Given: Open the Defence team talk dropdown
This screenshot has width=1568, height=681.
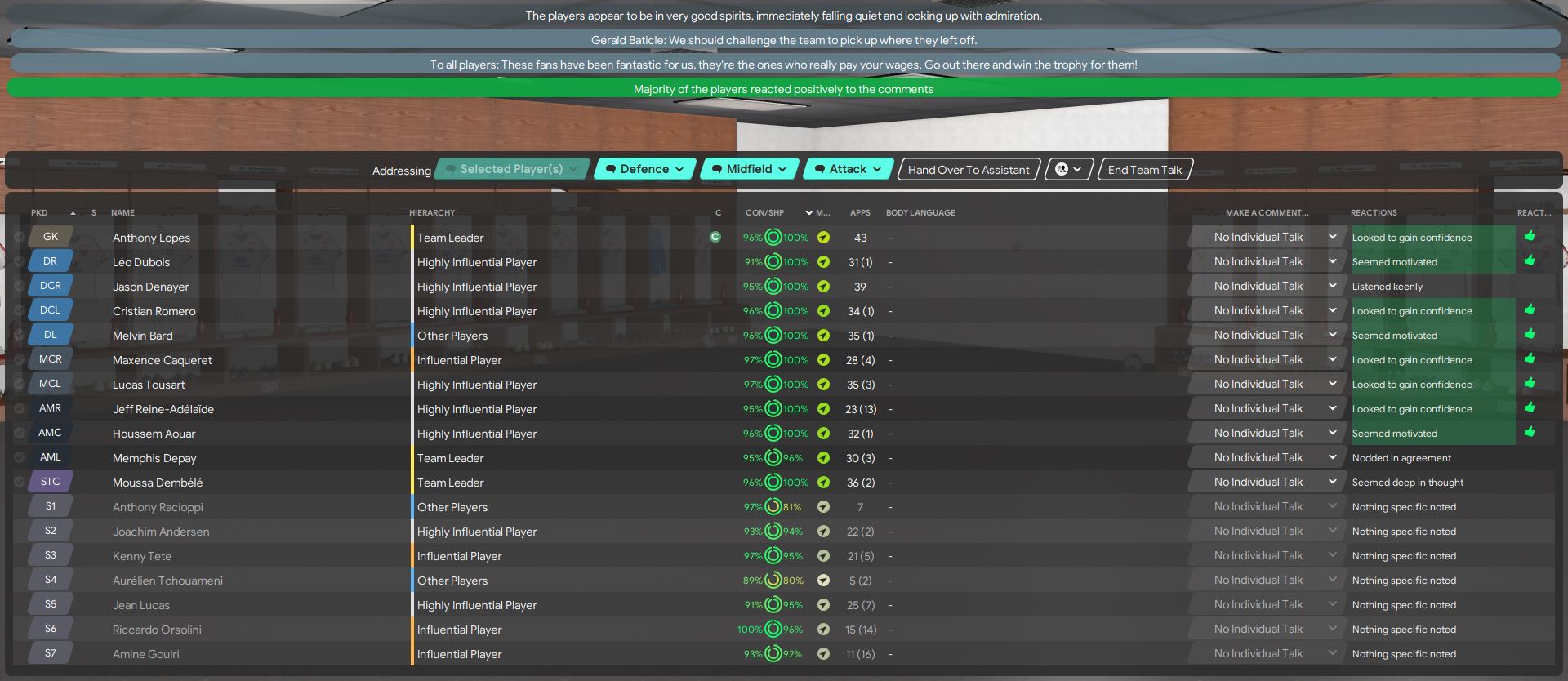Looking at the screenshot, I should click(645, 169).
